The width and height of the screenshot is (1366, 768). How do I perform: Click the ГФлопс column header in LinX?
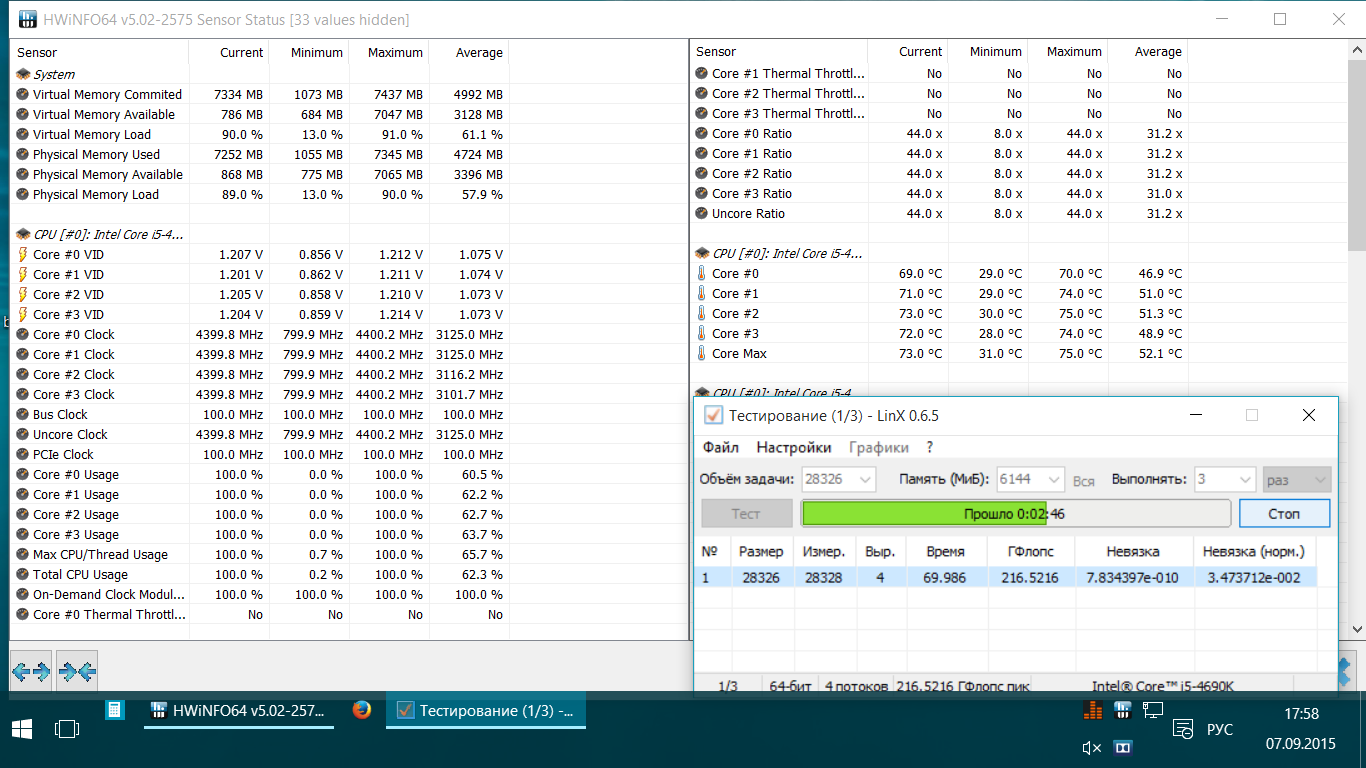pos(1031,551)
